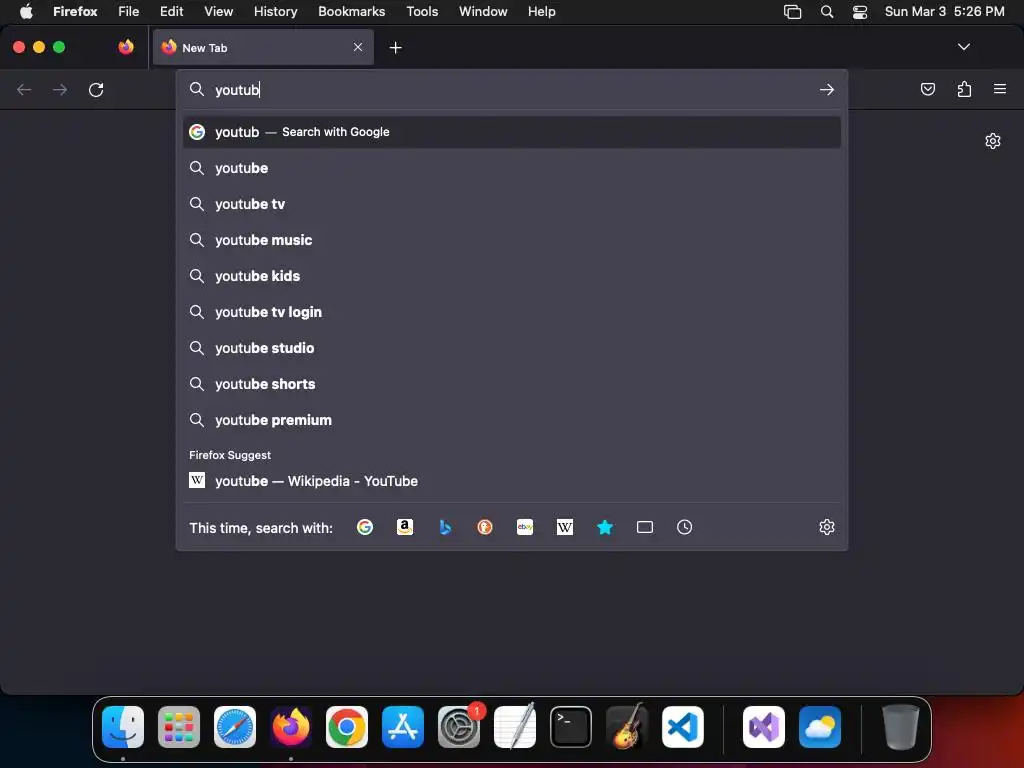This screenshot has width=1024, height=768.
Task: Open Terminal from the Dock
Action: click(x=571, y=727)
